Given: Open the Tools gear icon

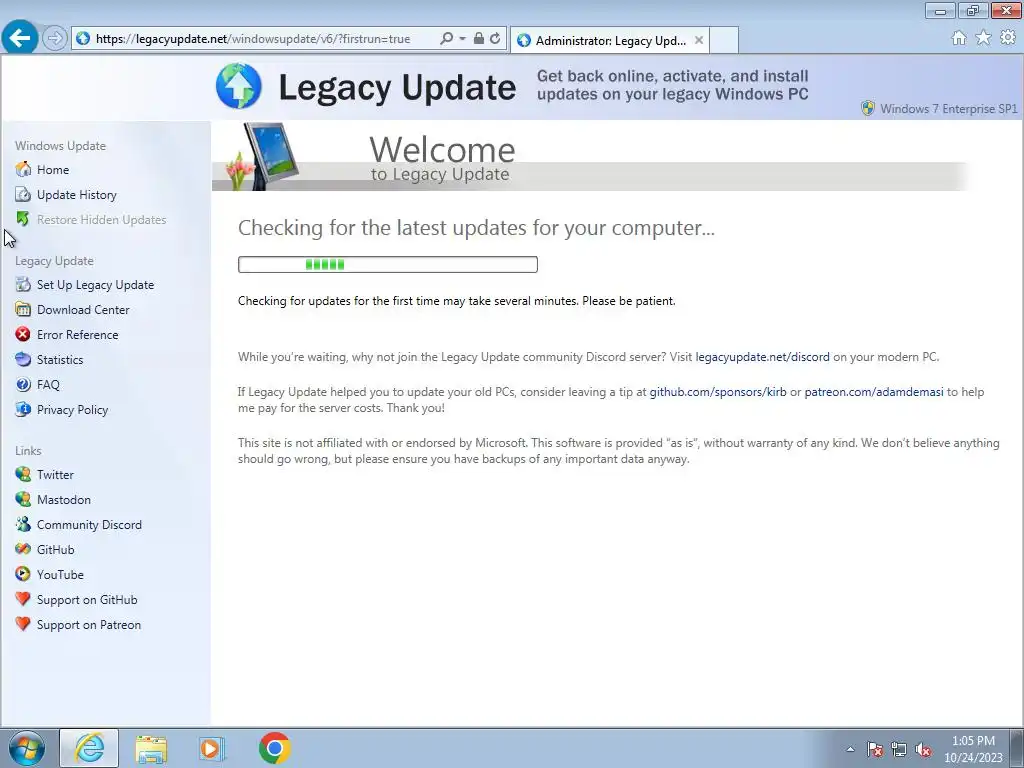Looking at the screenshot, I should [1008, 38].
